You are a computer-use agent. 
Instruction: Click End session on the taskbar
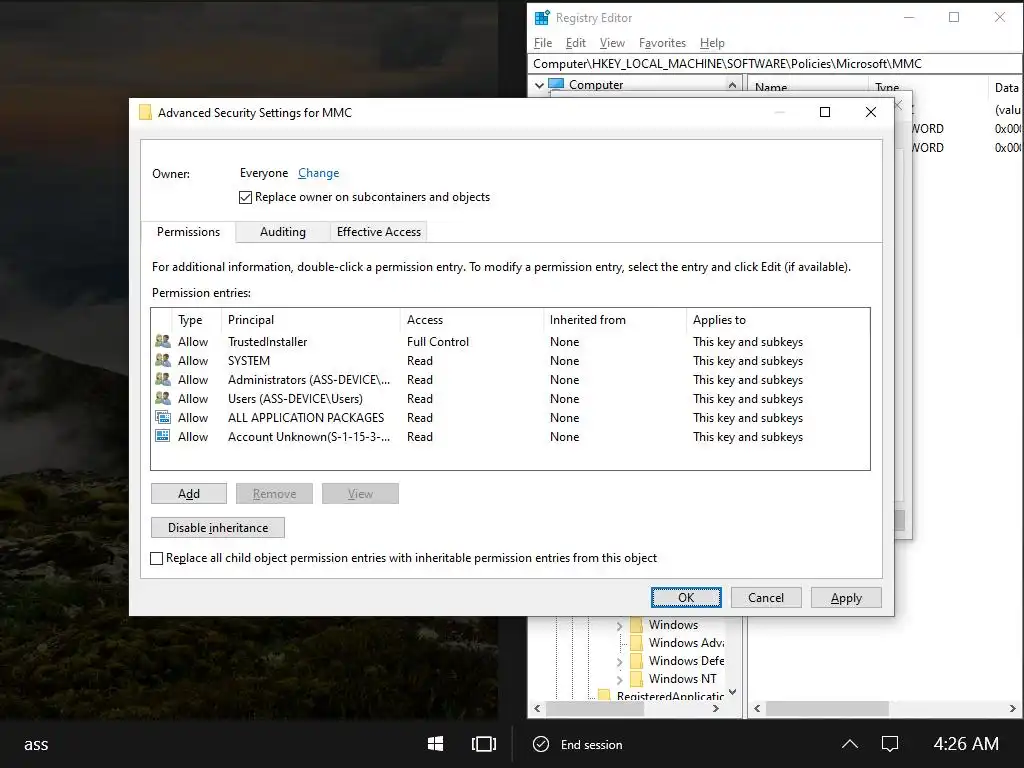click(591, 744)
